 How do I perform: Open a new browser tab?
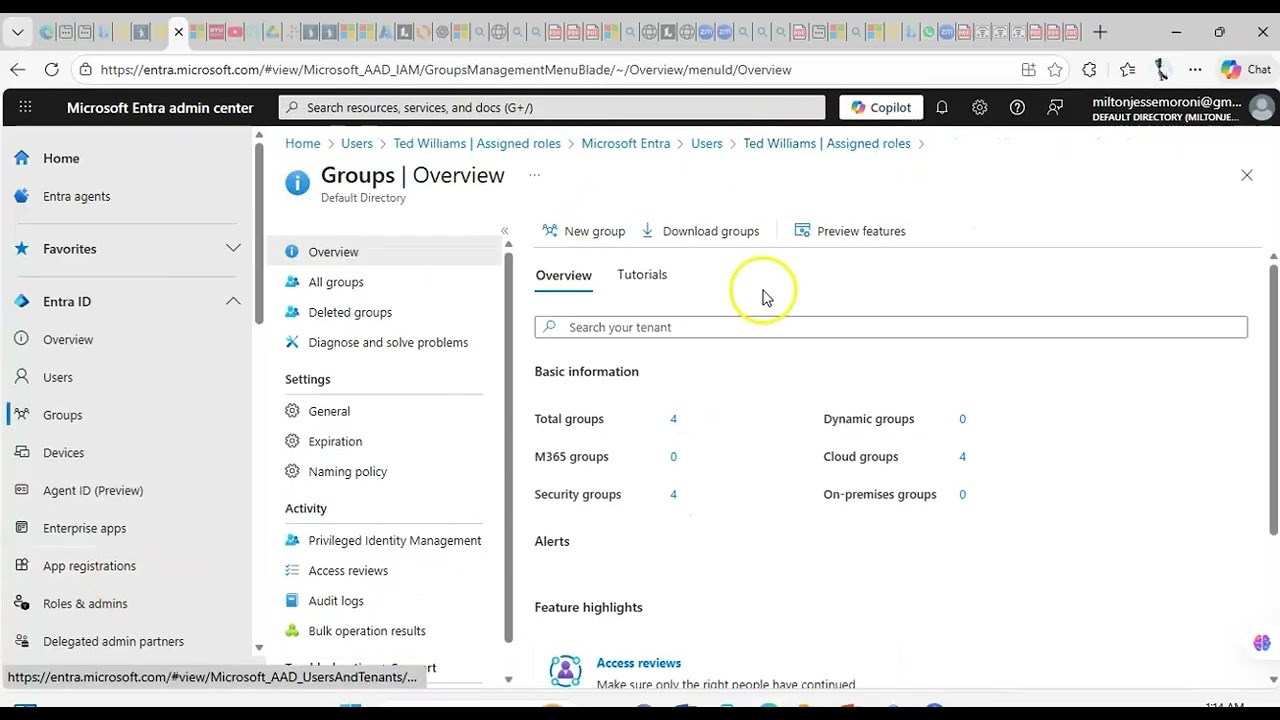1100,32
